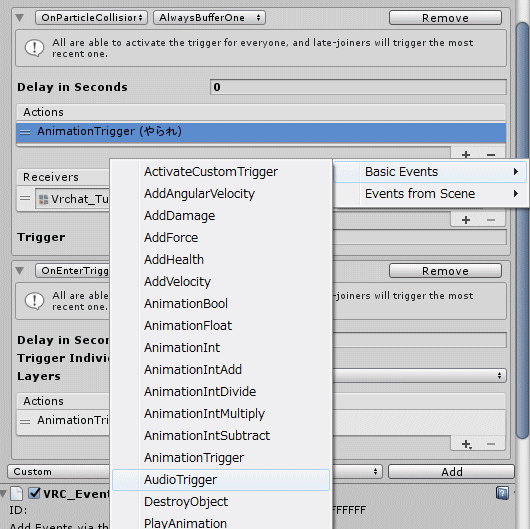Click the Trigger text field

pyautogui.click(x=419, y=237)
